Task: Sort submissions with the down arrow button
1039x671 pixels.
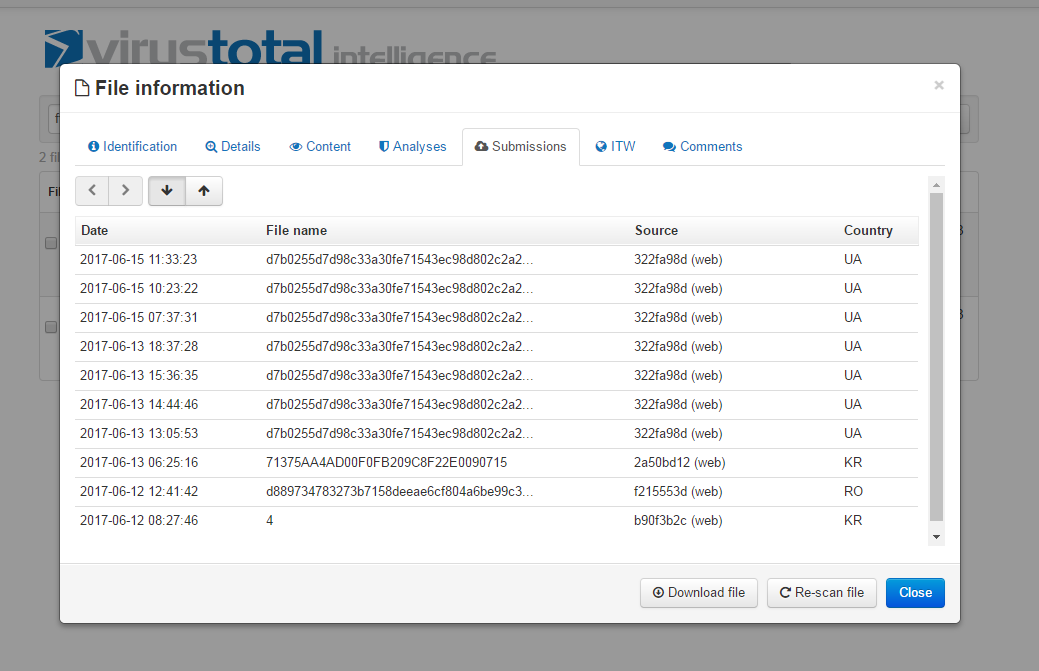Action: (x=166, y=191)
